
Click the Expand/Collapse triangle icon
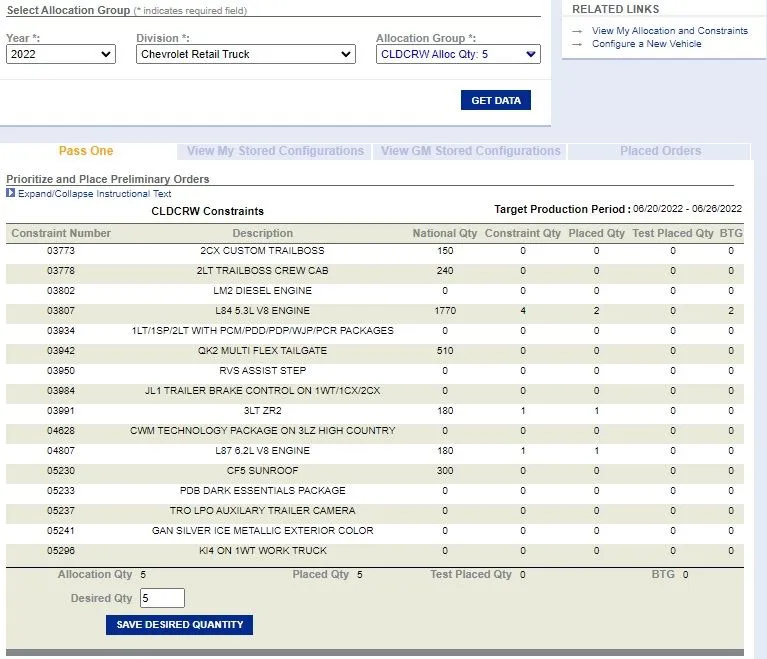(x=11, y=194)
